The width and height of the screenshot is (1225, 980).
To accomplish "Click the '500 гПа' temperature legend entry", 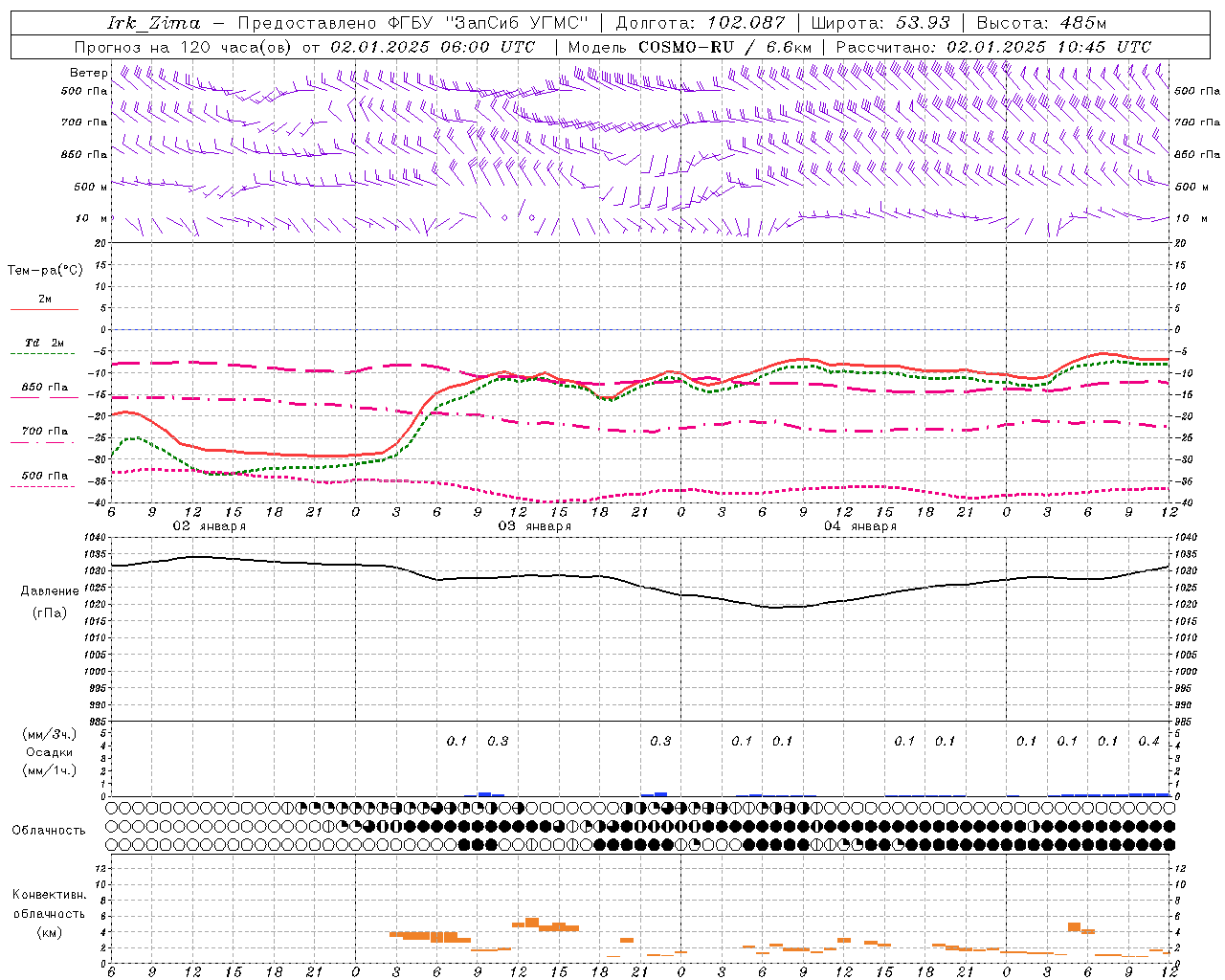I will pyautogui.click(x=44, y=476).
